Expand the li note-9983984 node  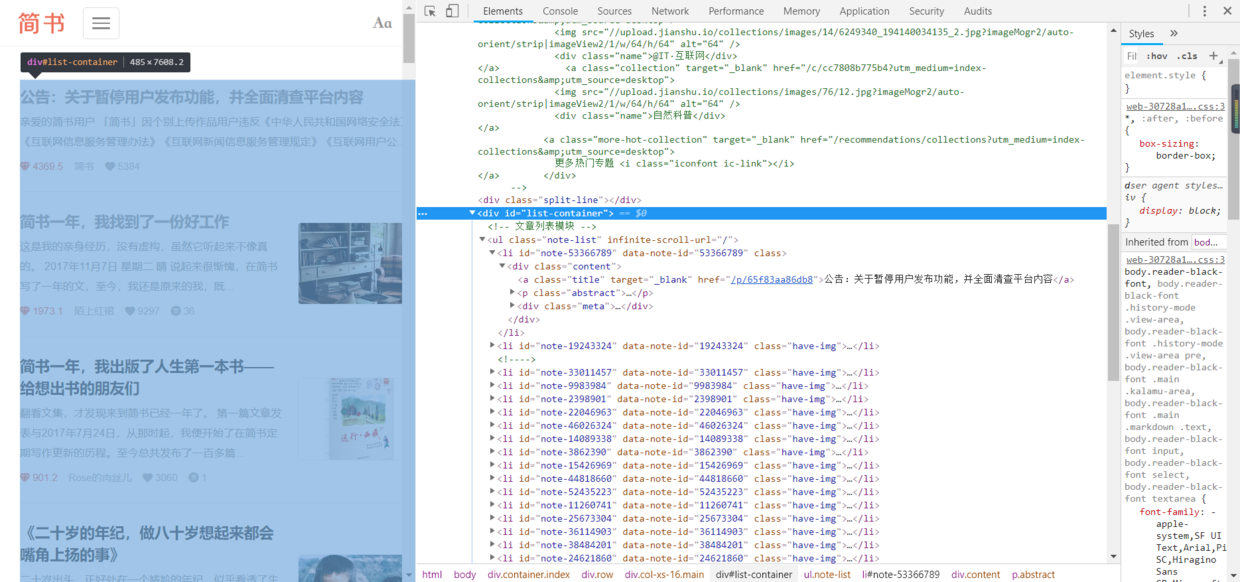coord(492,385)
